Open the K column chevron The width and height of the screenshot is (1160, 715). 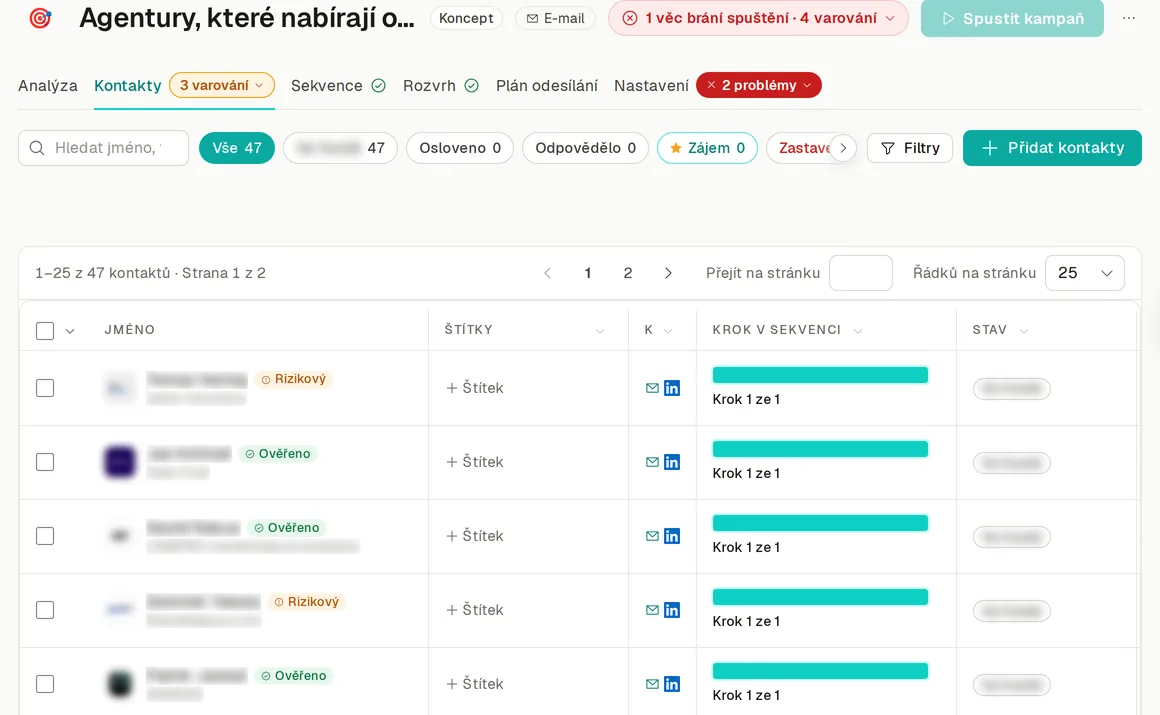coord(668,331)
